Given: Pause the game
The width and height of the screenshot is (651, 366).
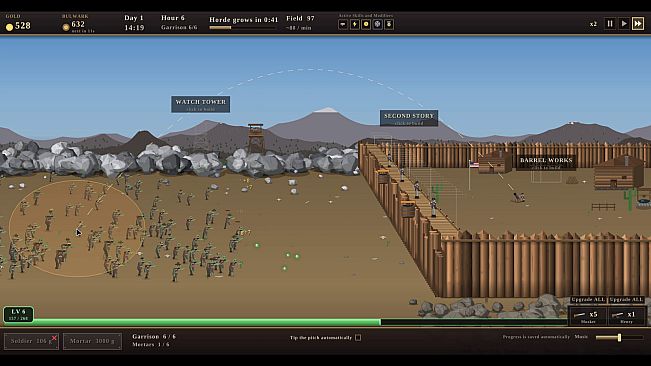Looking at the screenshot, I should point(610,24).
